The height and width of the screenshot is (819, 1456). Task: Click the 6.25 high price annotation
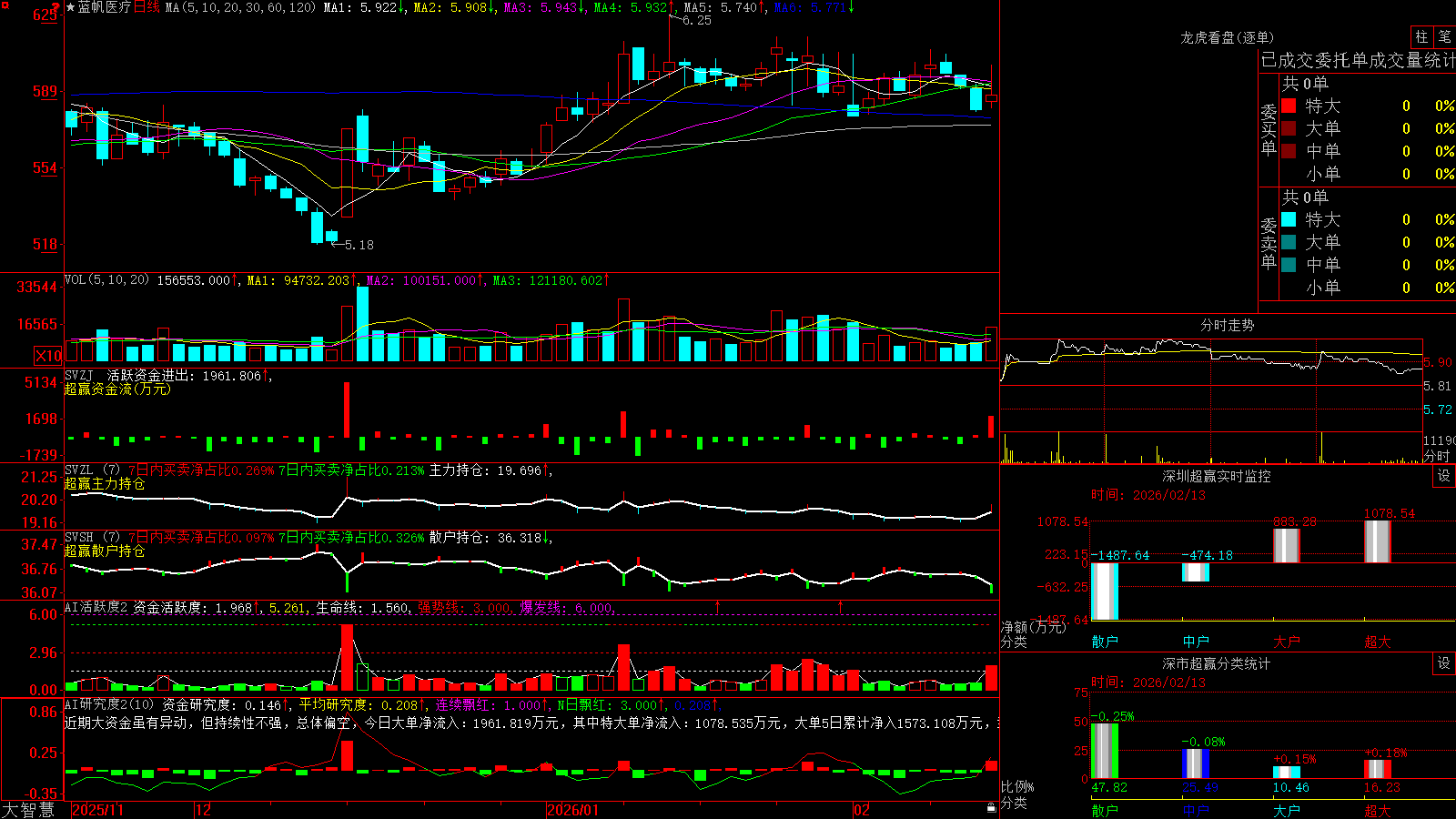pos(697,20)
